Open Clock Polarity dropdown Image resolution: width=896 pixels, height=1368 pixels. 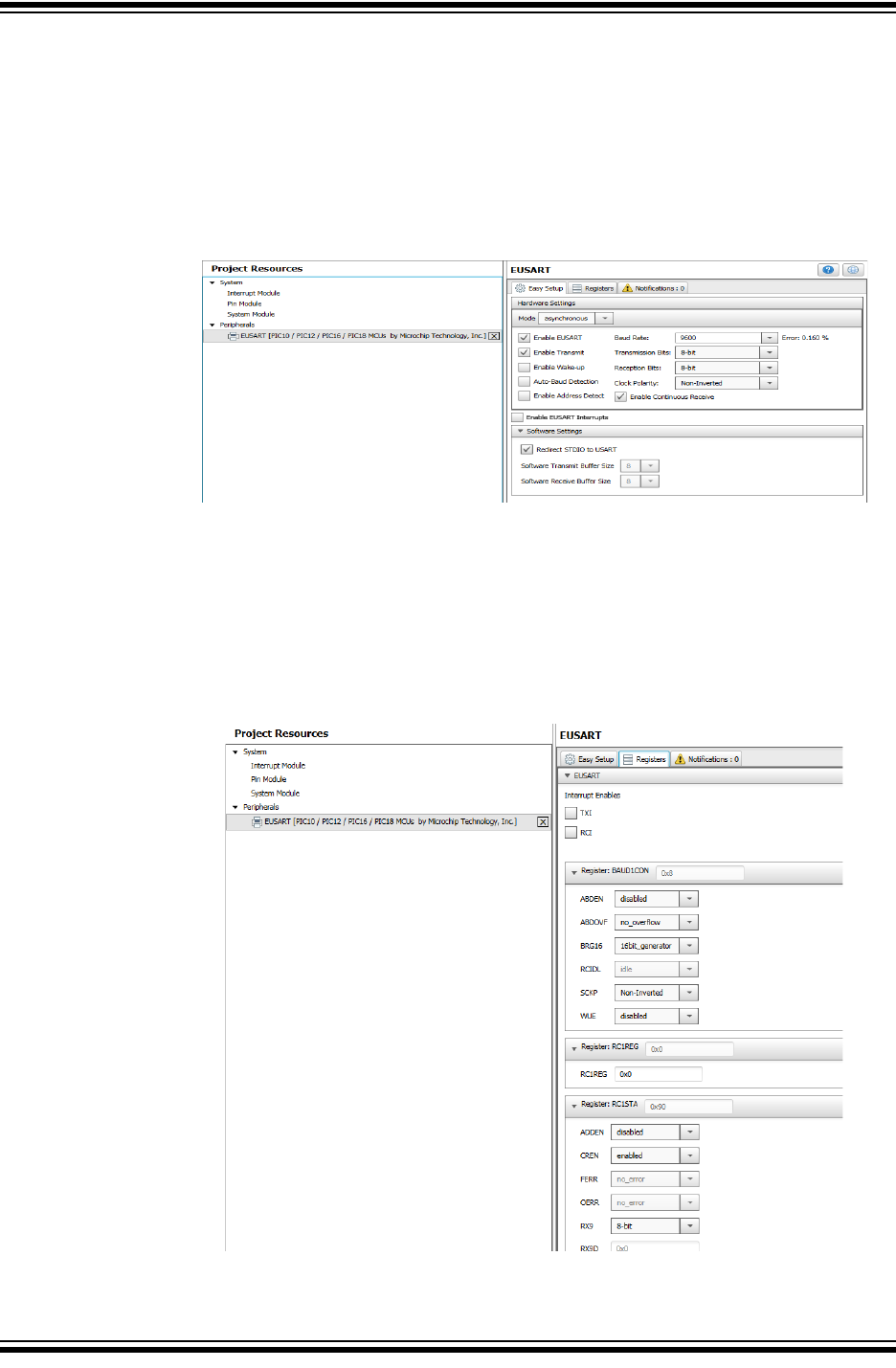(x=770, y=383)
